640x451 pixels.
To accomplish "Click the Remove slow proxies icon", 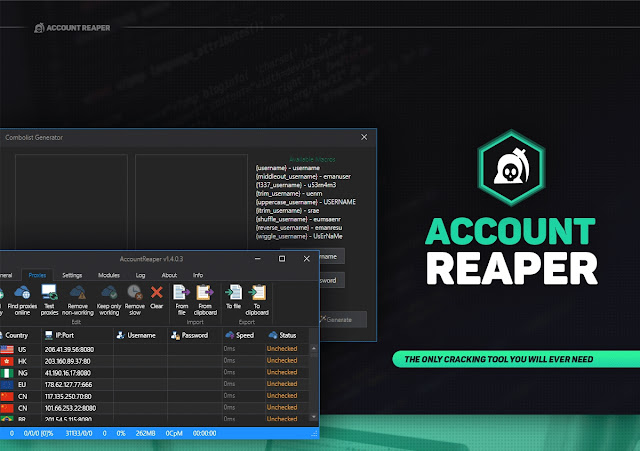I will pyautogui.click(x=135, y=293).
